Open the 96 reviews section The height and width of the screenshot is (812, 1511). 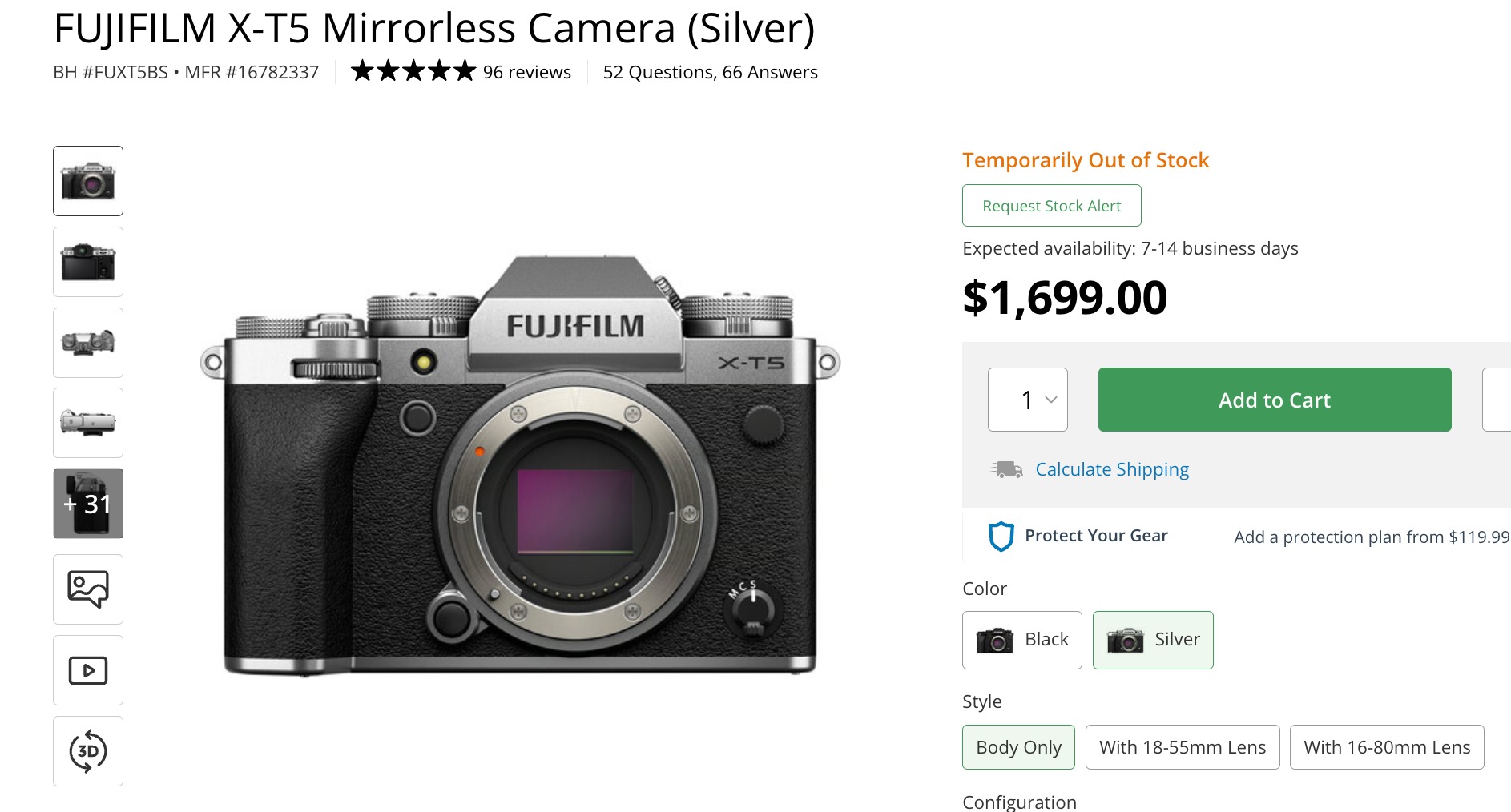[525, 71]
